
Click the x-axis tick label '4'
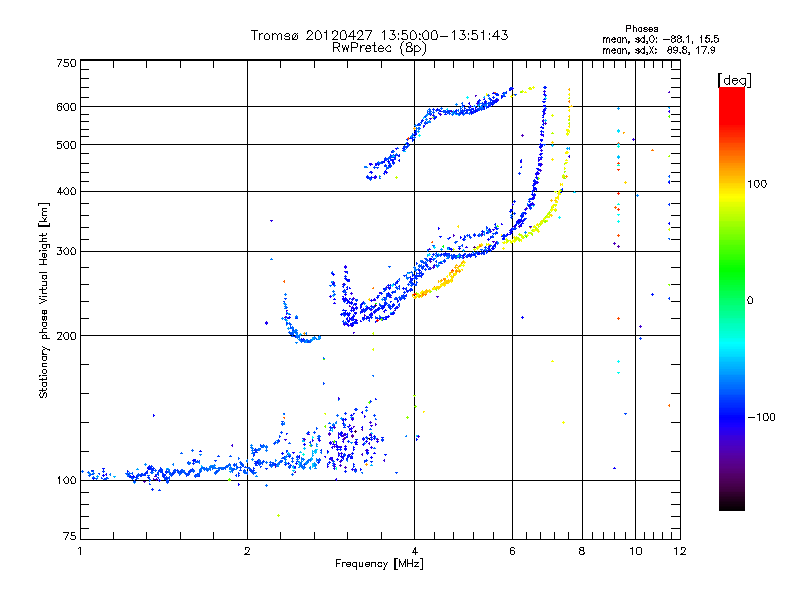coord(414,551)
